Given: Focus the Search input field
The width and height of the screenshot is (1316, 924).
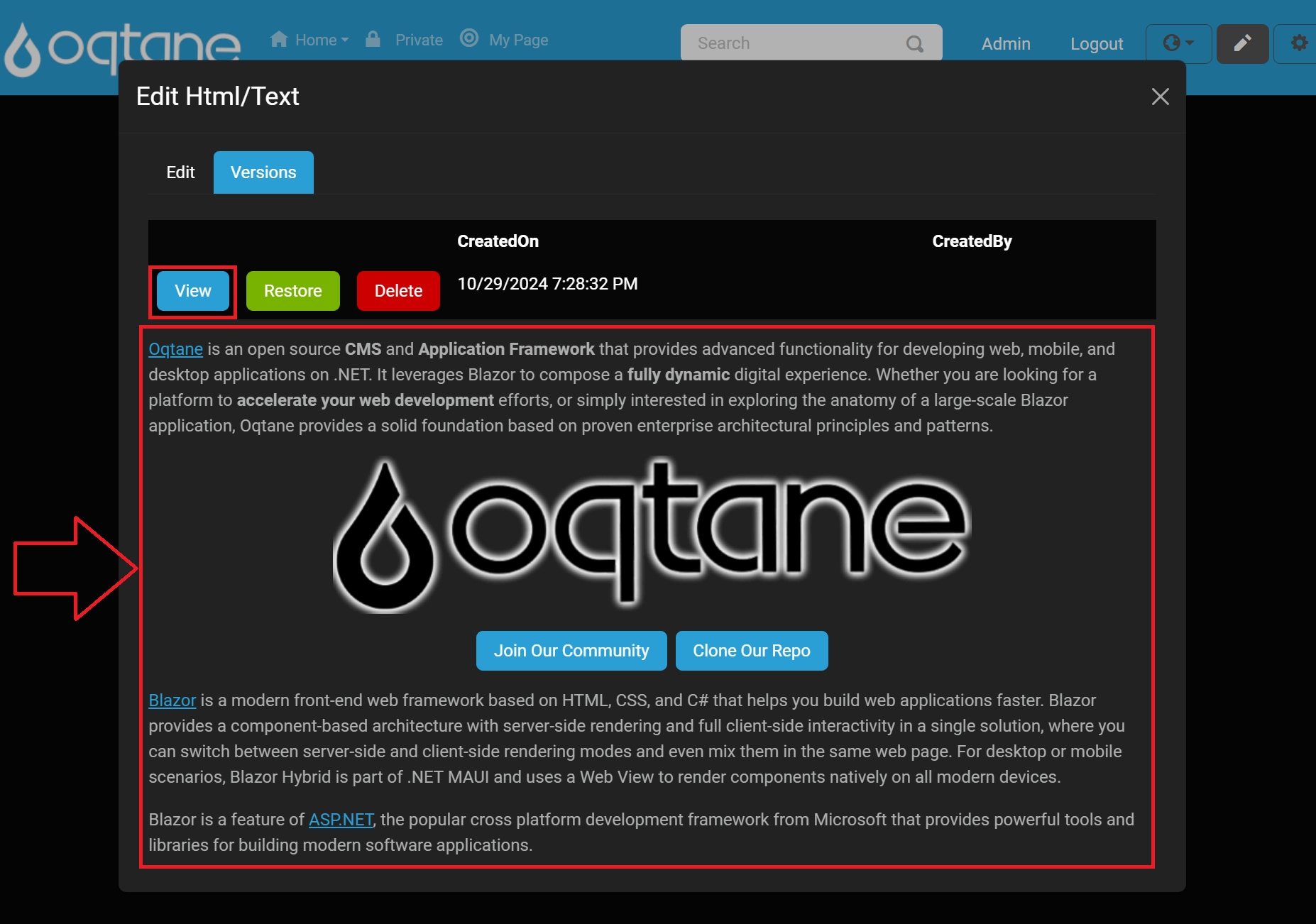Looking at the screenshot, I should [x=811, y=43].
